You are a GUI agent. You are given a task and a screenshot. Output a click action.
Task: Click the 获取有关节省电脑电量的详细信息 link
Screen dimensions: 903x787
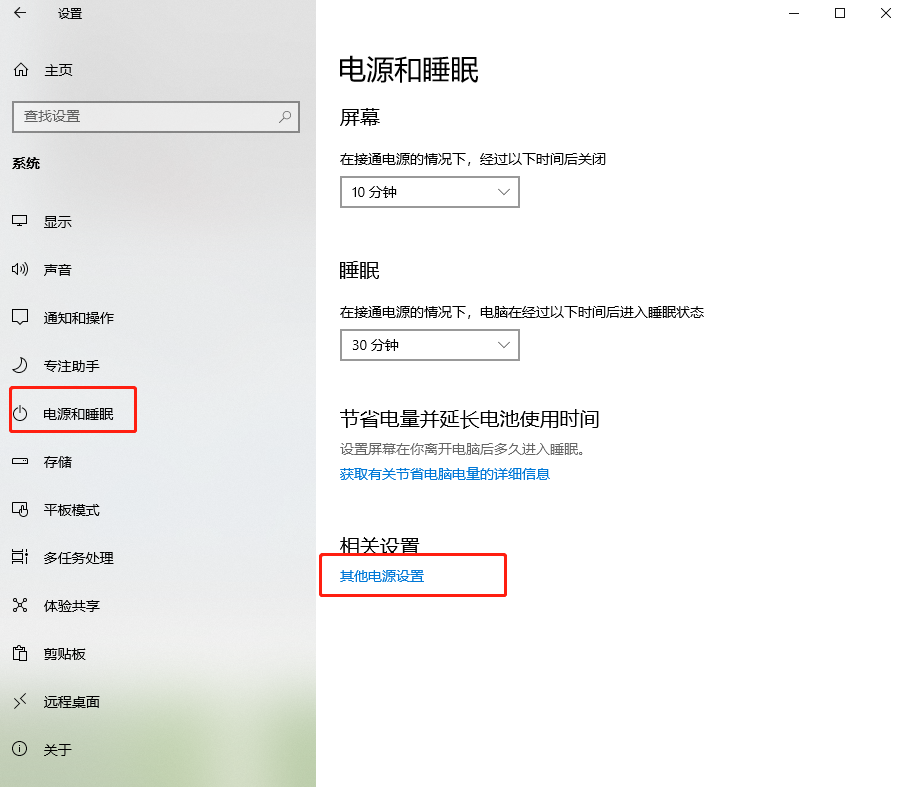coord(445,474)
